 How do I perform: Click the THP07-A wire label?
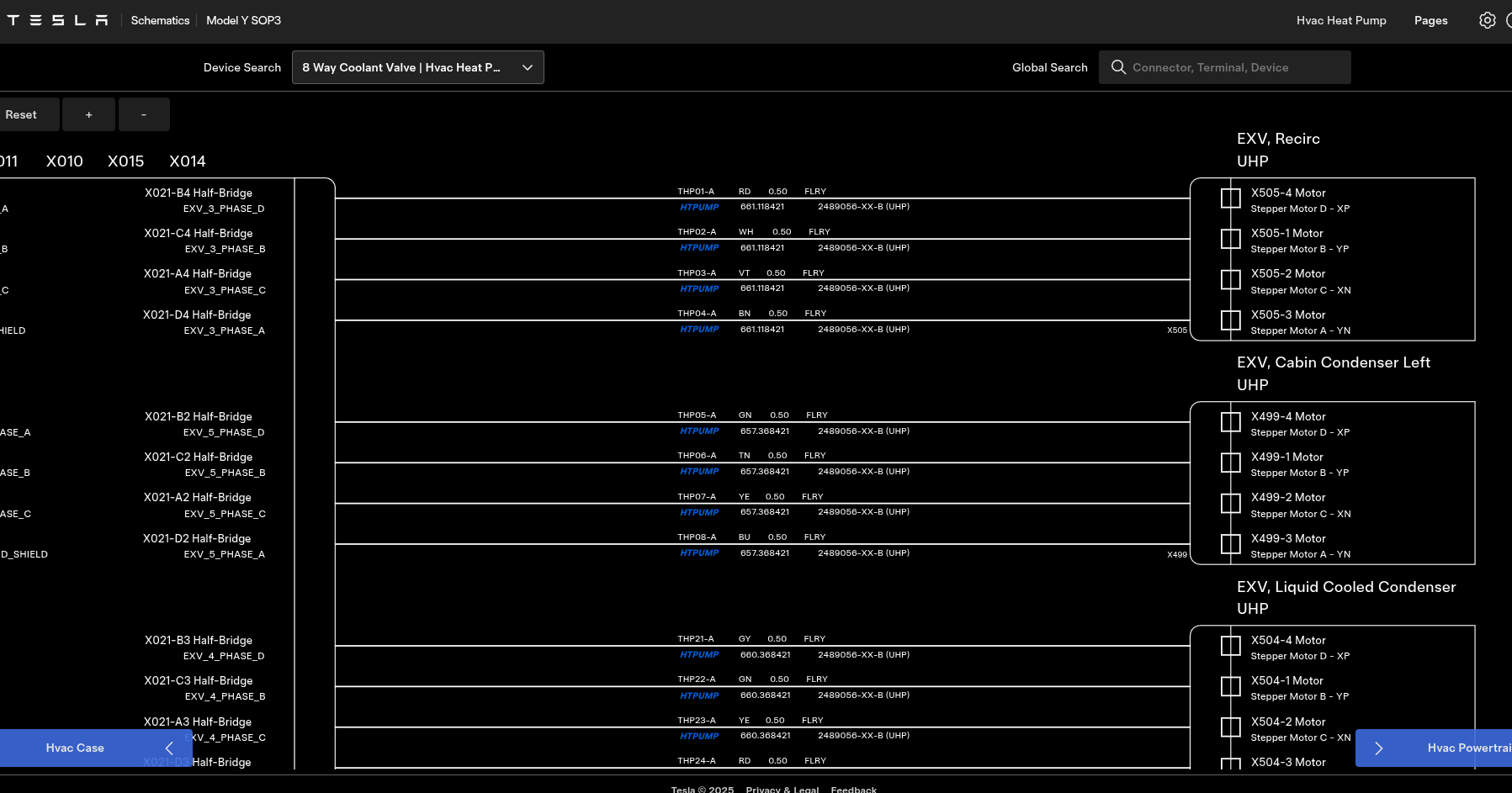[697, 497]
